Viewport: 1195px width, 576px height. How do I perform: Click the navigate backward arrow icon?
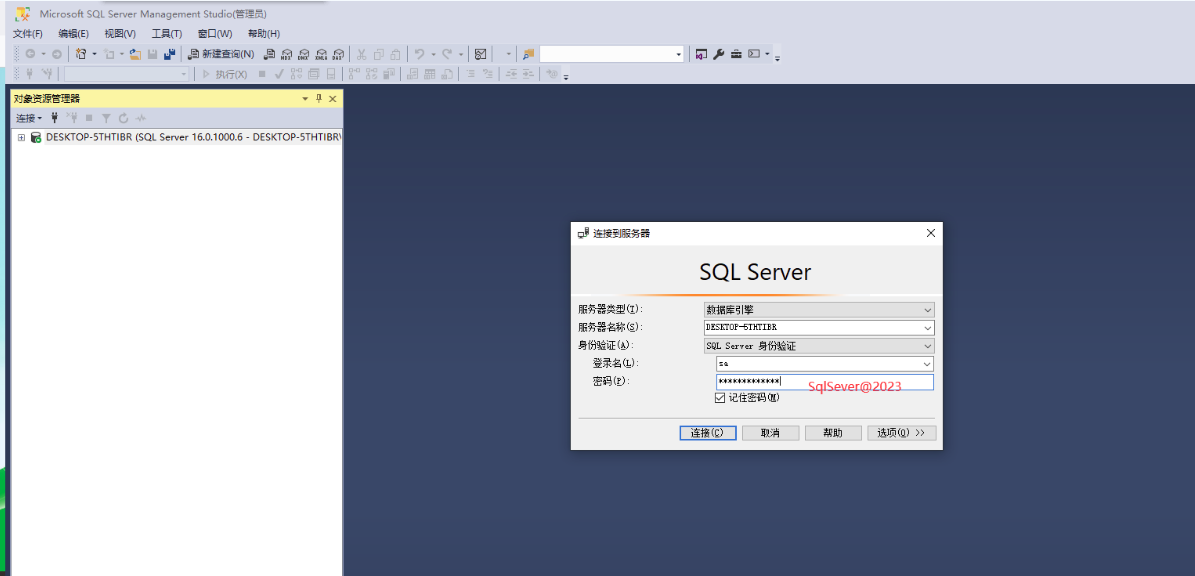(x=30, y=54)
